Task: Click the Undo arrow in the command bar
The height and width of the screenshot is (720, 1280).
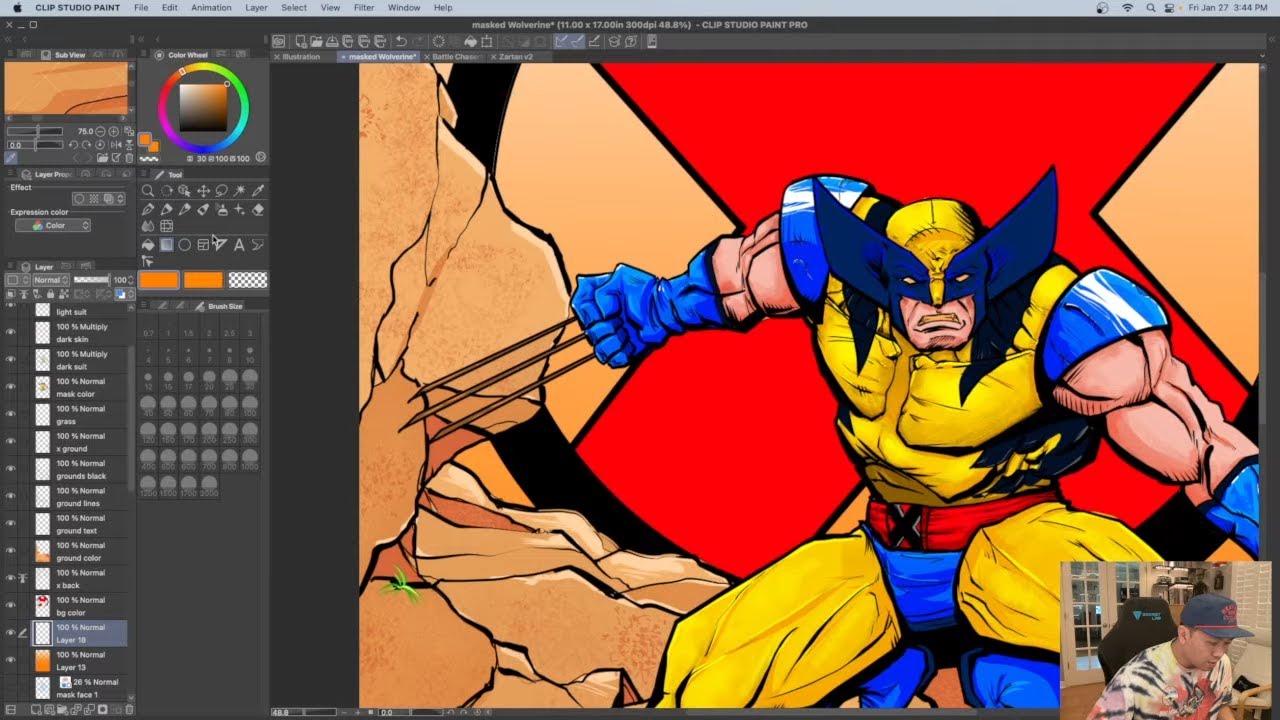Action: 401,42
